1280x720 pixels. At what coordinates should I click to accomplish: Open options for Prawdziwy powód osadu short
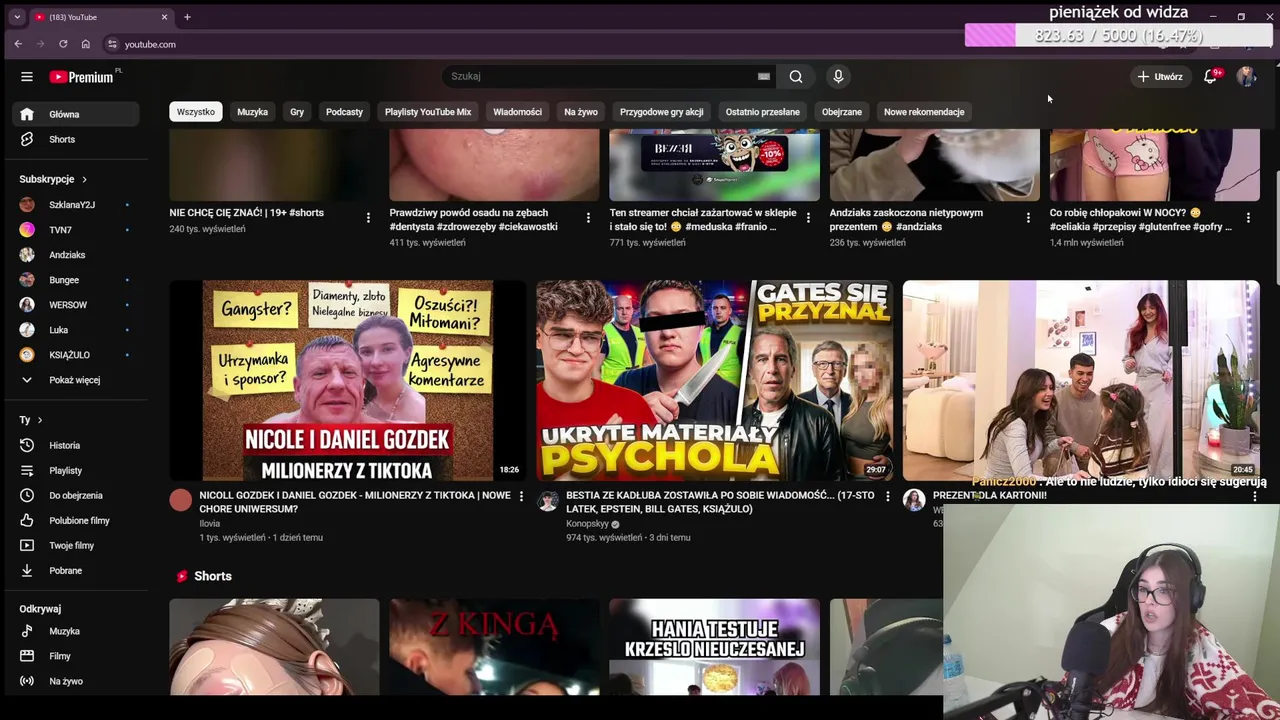(x=588, y=217)
